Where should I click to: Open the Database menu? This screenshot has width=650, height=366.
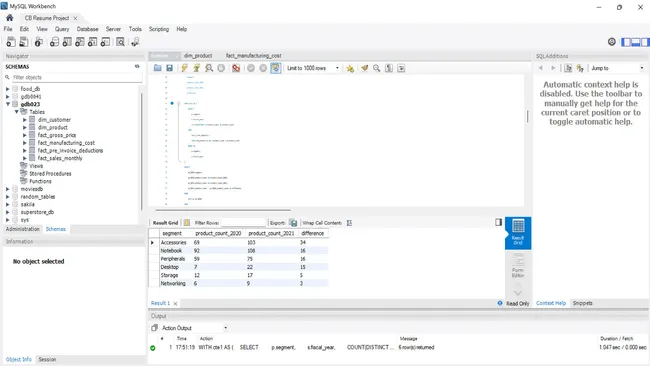tap(87, 29)
